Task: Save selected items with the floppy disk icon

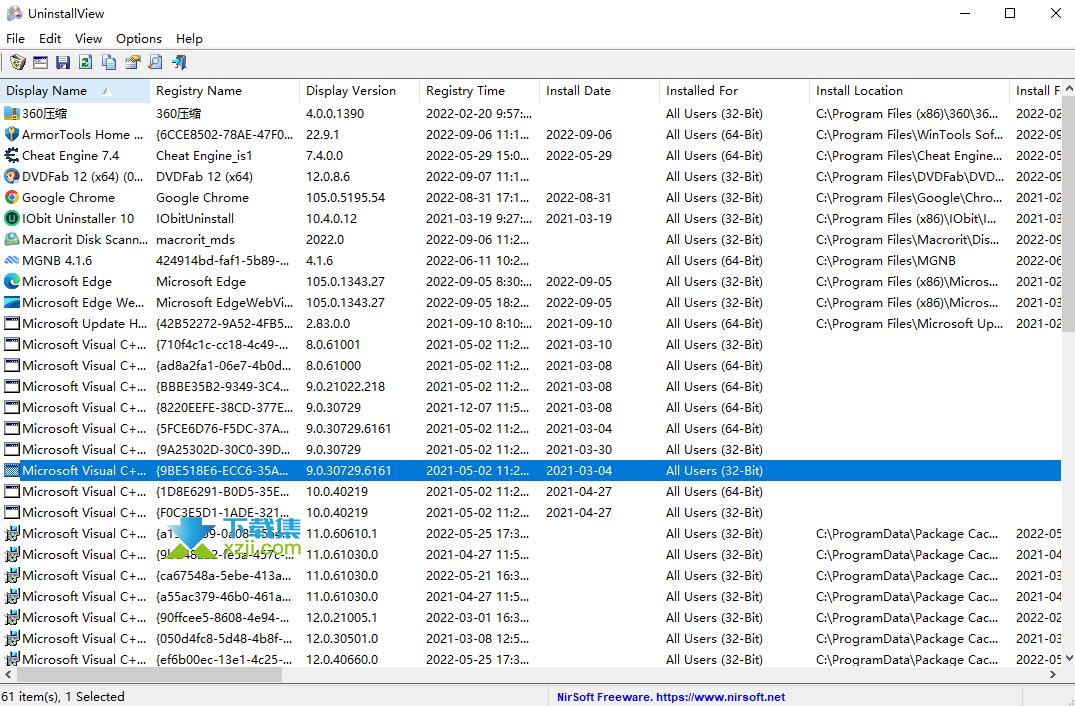Action: [x=63, y=62]
